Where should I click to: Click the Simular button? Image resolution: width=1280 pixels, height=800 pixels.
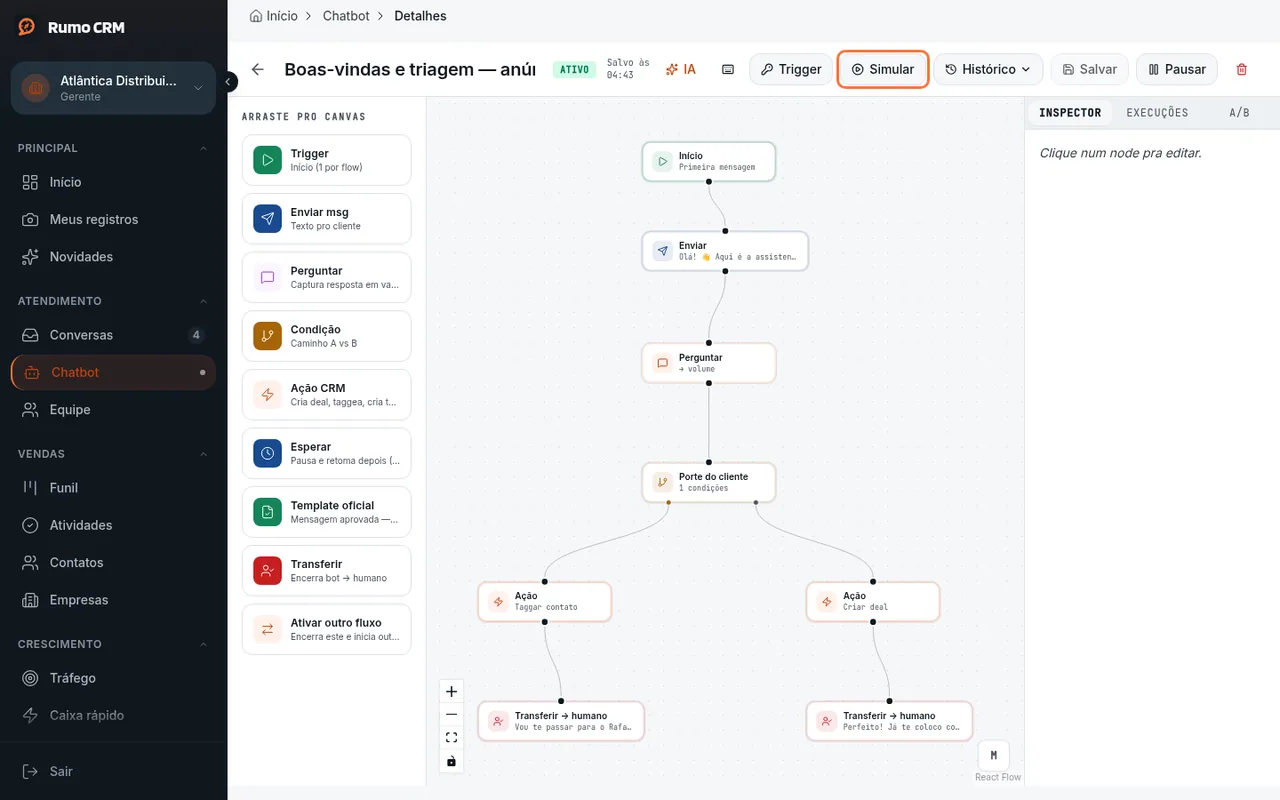(x=883, y=69)
